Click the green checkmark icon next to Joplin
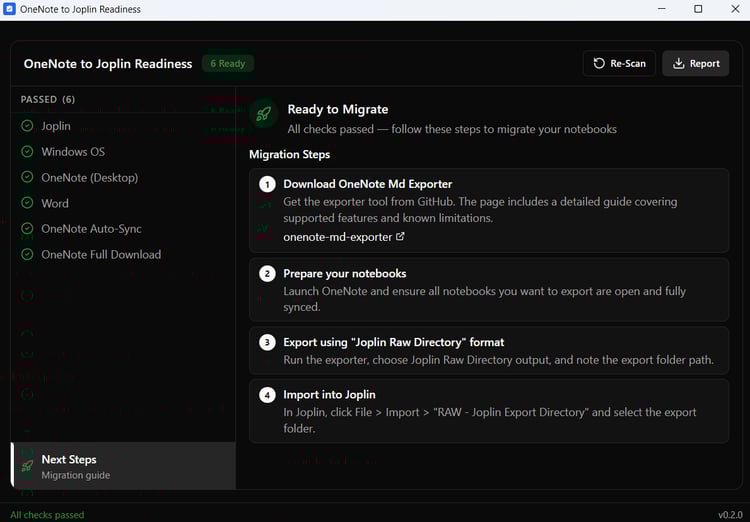750x522 pixels. coord(27,126)
